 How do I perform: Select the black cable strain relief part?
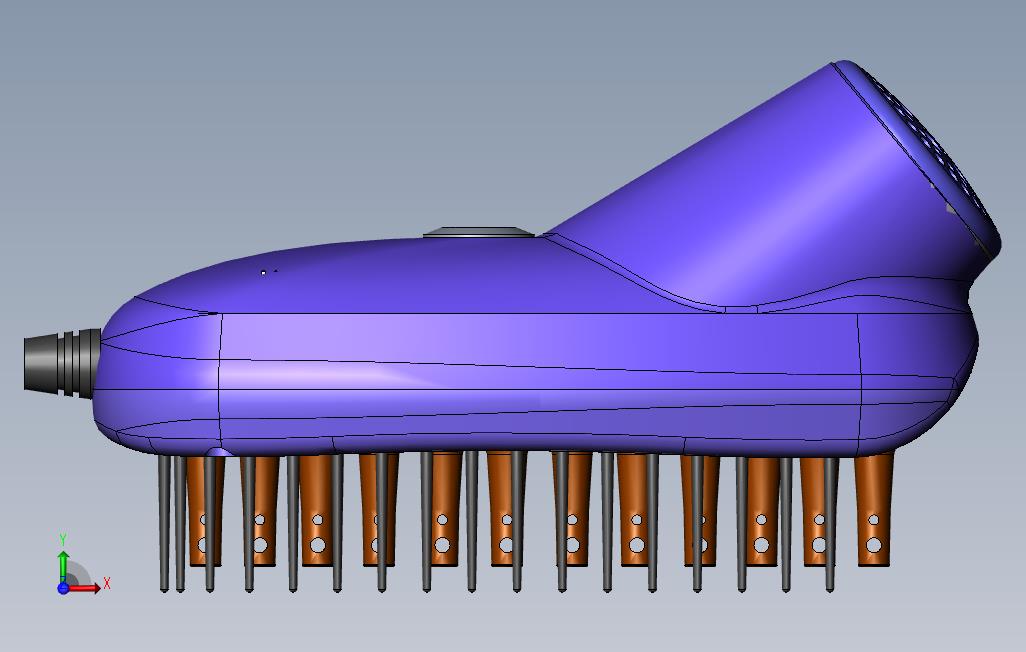[x=62, y=364]
